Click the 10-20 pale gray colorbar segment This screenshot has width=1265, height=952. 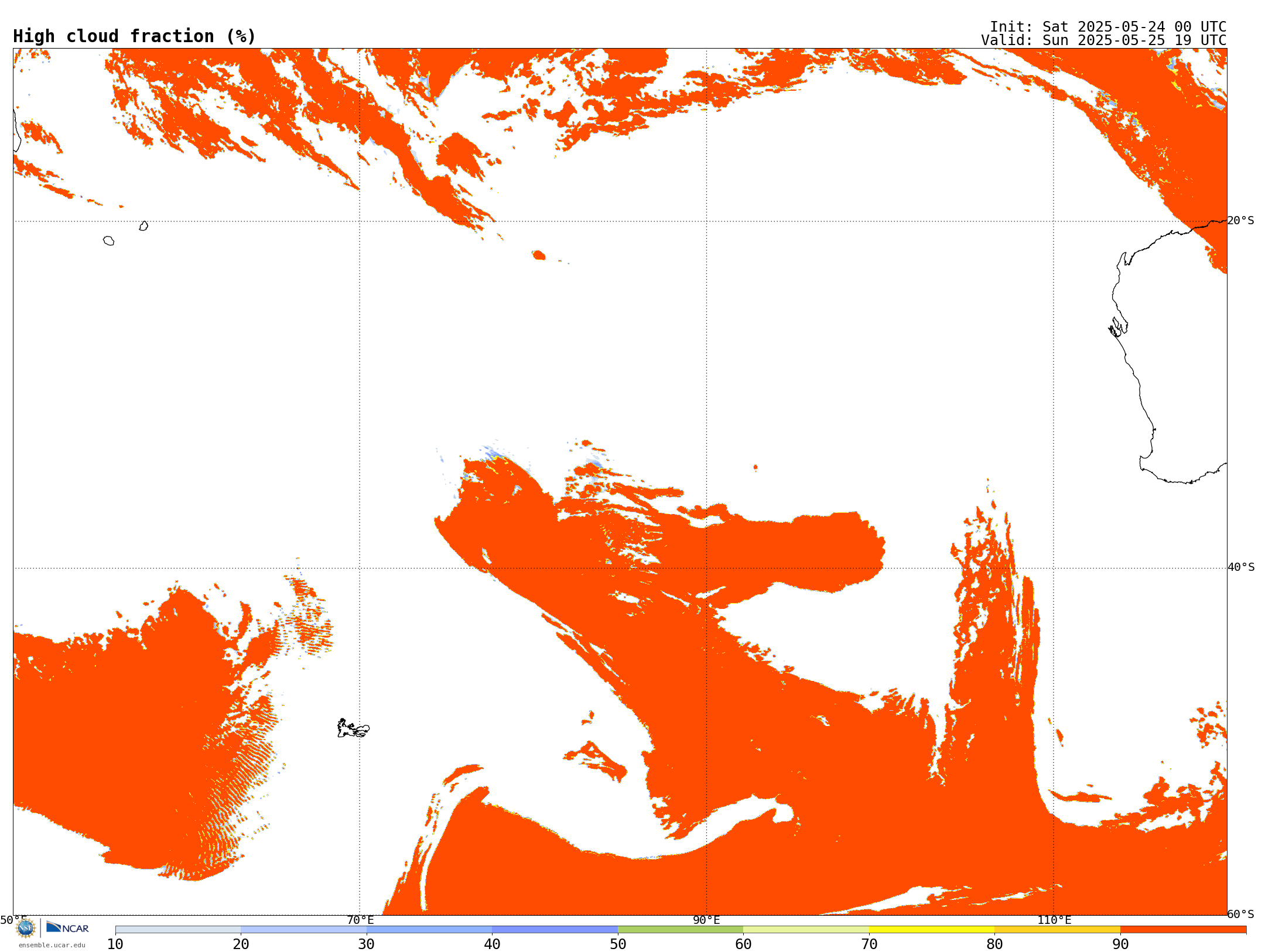pyautogui.click(x=178, y=930)
